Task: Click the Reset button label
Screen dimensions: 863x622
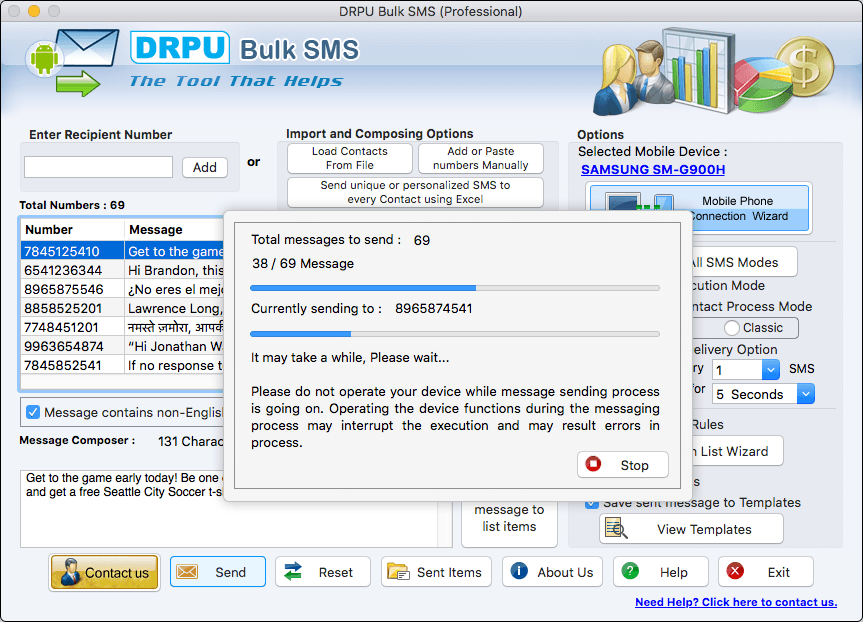Action: [336, 572]
